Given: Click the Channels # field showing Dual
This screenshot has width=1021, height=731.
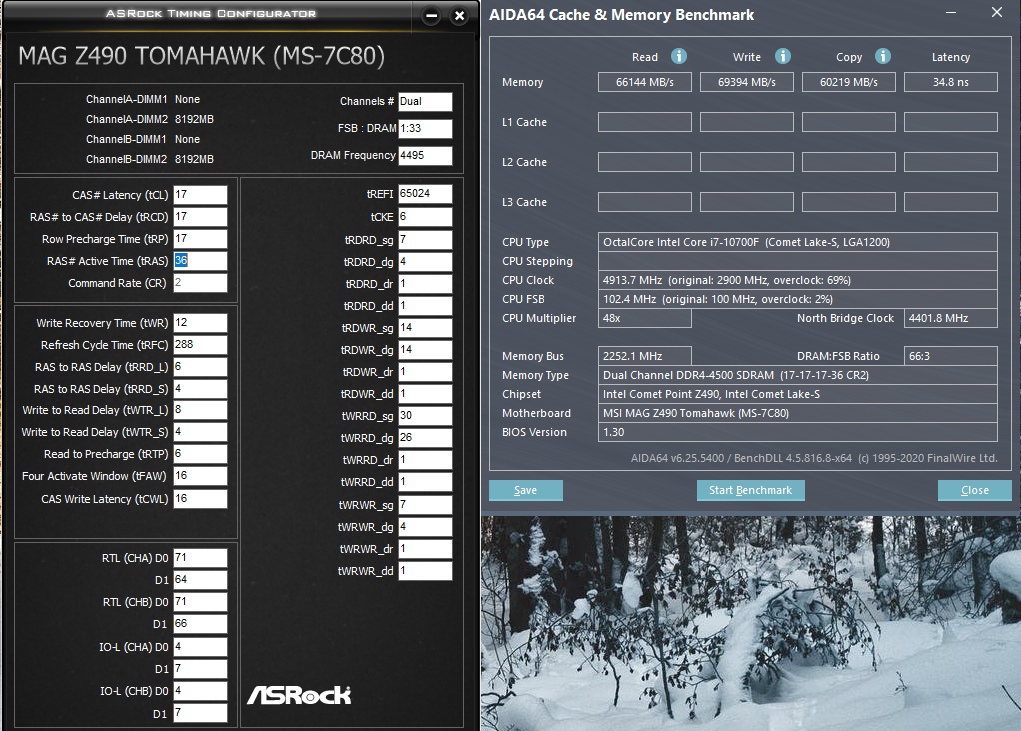Looking at the screenshot, I should click(x=425, y=102).
